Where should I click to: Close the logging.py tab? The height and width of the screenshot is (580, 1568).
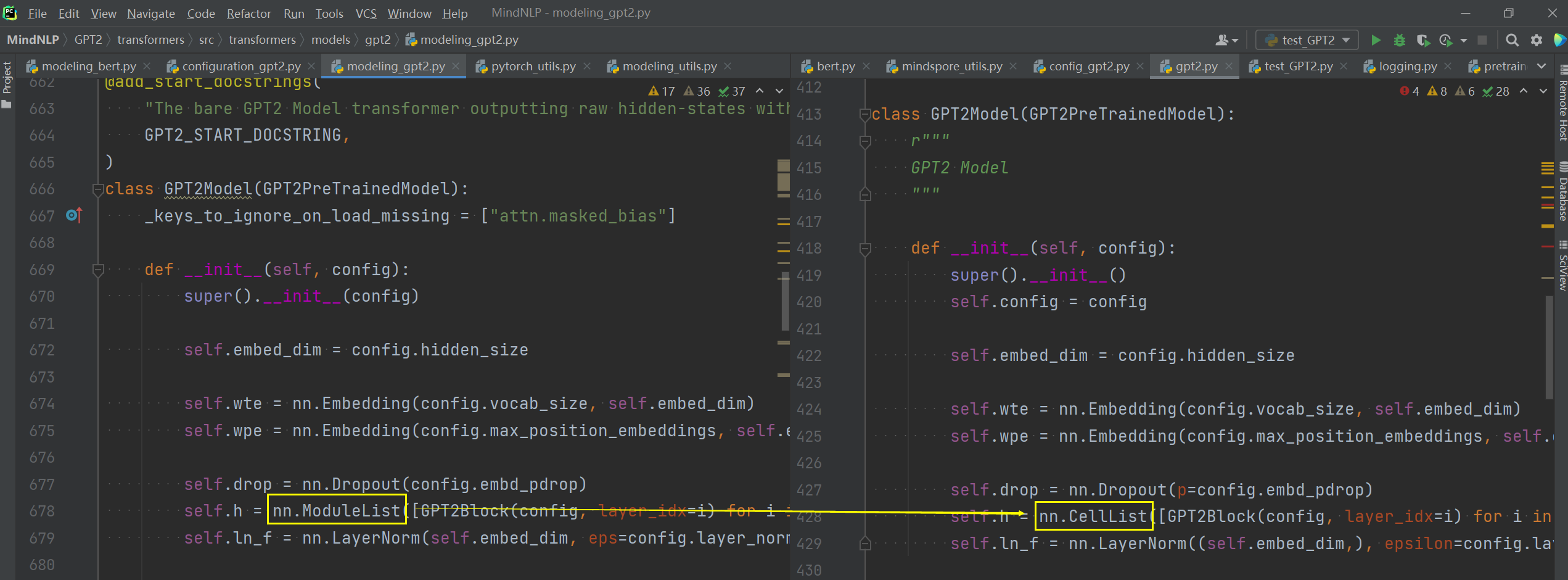pyautogui.click(x=1448, y=66)
